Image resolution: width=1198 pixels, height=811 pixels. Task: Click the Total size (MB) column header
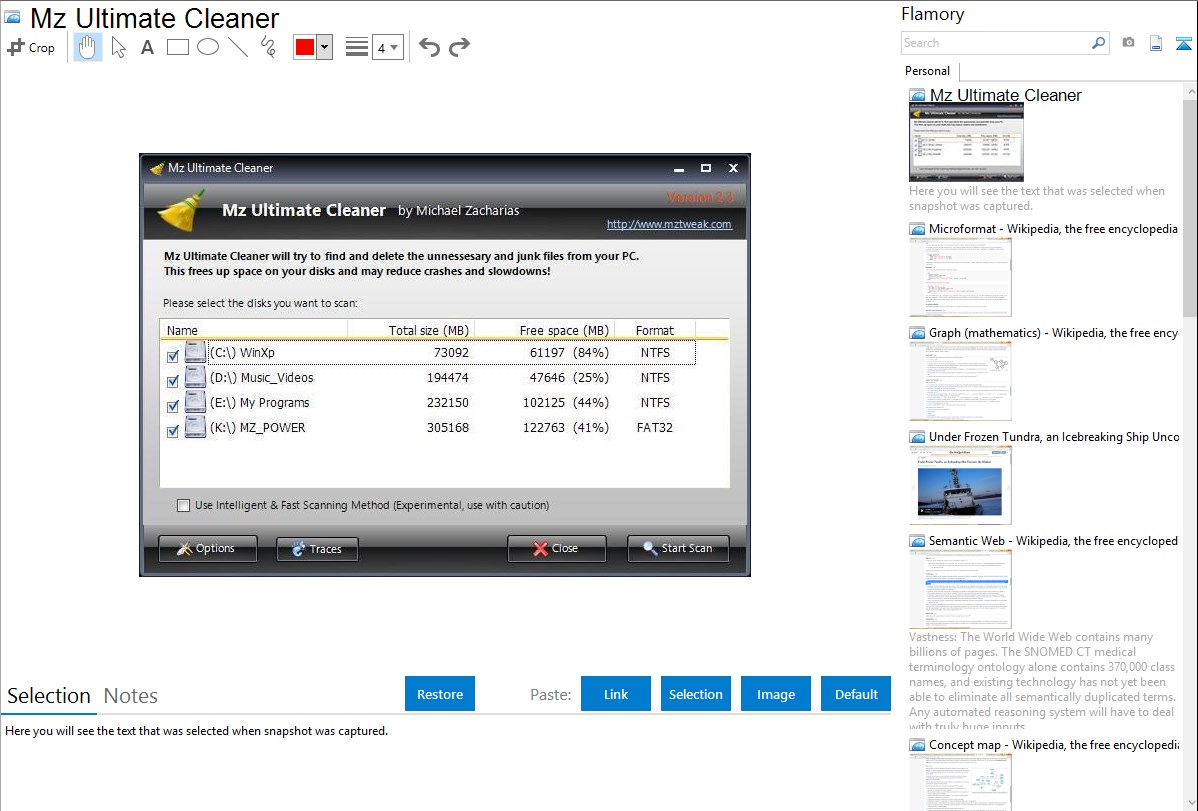[x=411, y=330]
